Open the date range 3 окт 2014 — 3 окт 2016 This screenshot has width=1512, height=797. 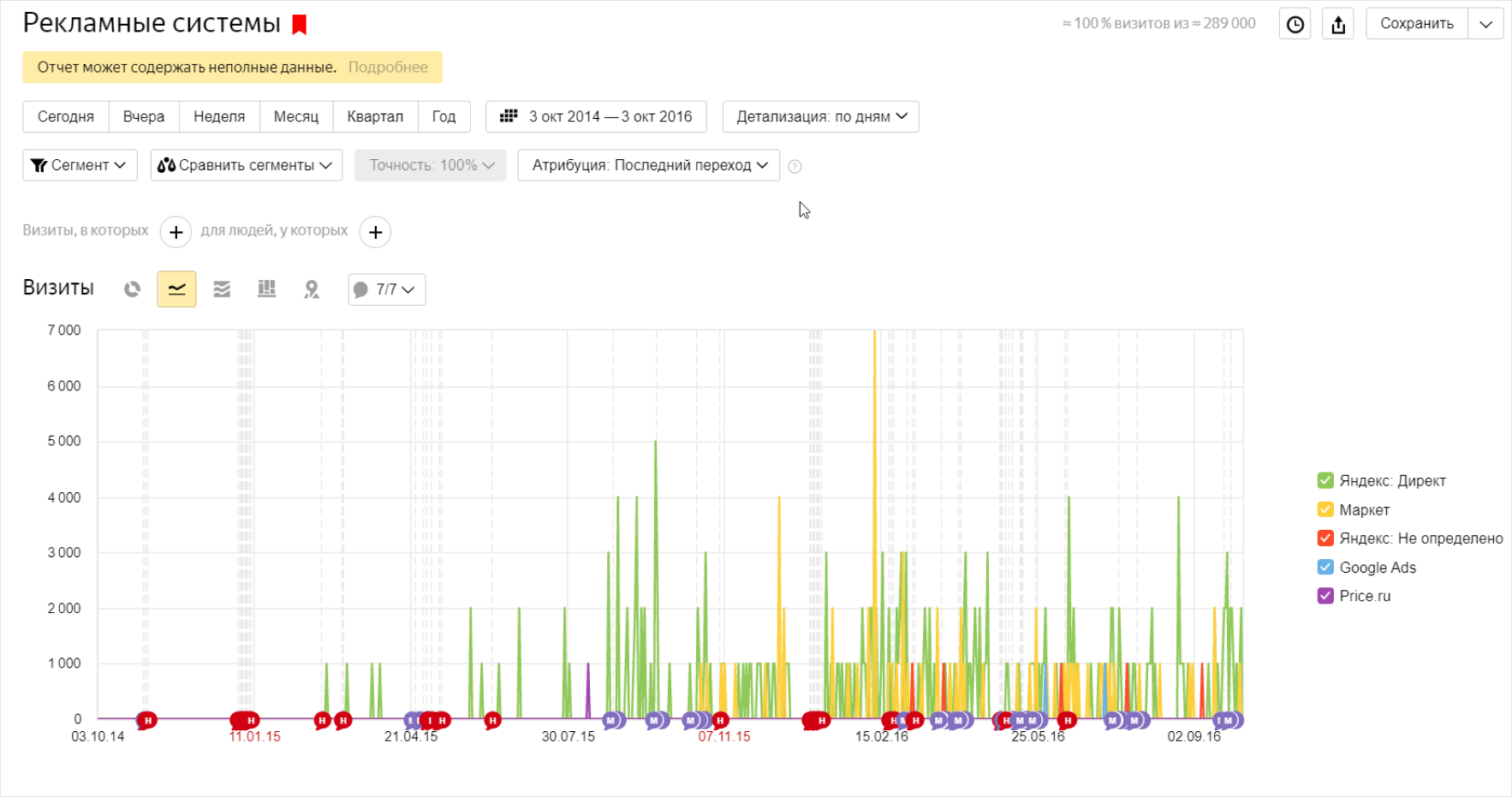(596, 116)
